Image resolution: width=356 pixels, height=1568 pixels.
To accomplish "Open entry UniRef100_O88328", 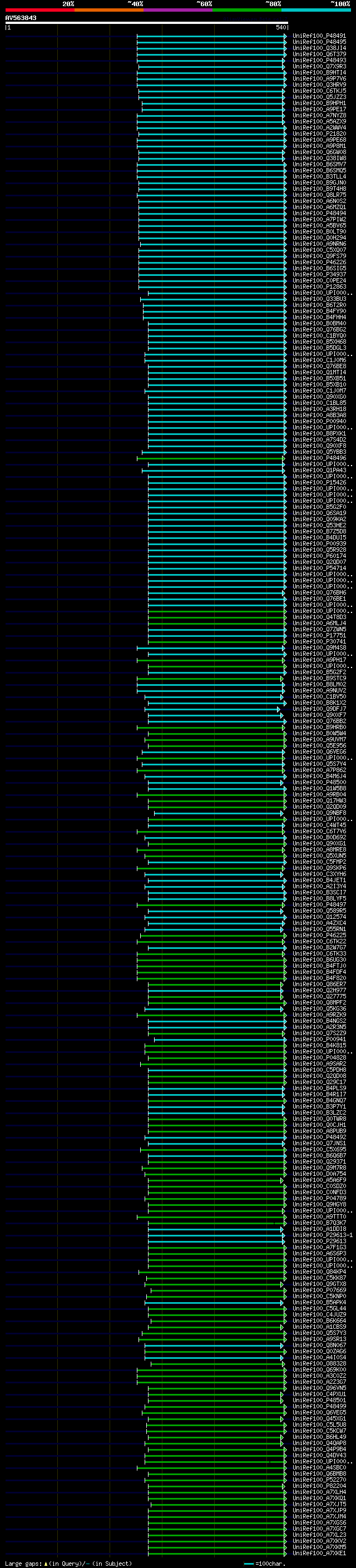I will point(319,1363).
